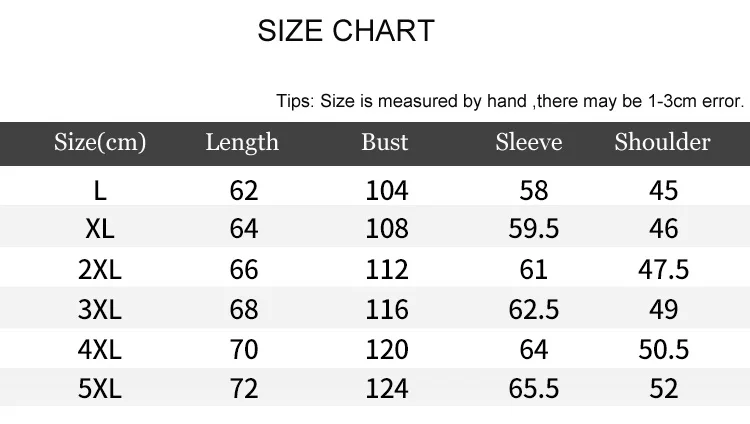The image size is (750, 424).
Task: Click the shoulder value 52
Action: coord(663,388)
